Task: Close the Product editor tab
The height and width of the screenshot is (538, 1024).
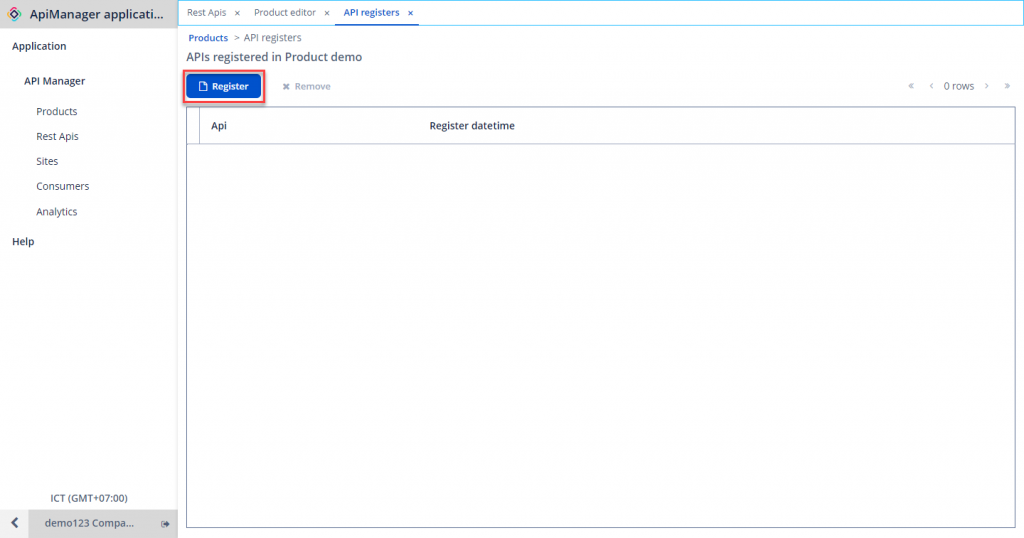Action: (x=327, y=13)
